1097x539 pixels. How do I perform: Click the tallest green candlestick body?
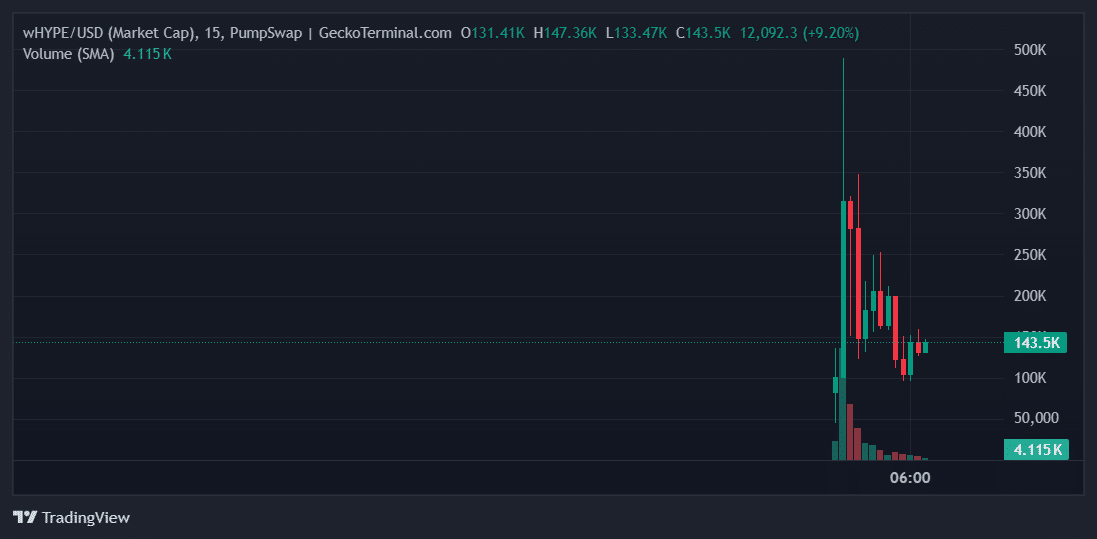pos(843,289)
